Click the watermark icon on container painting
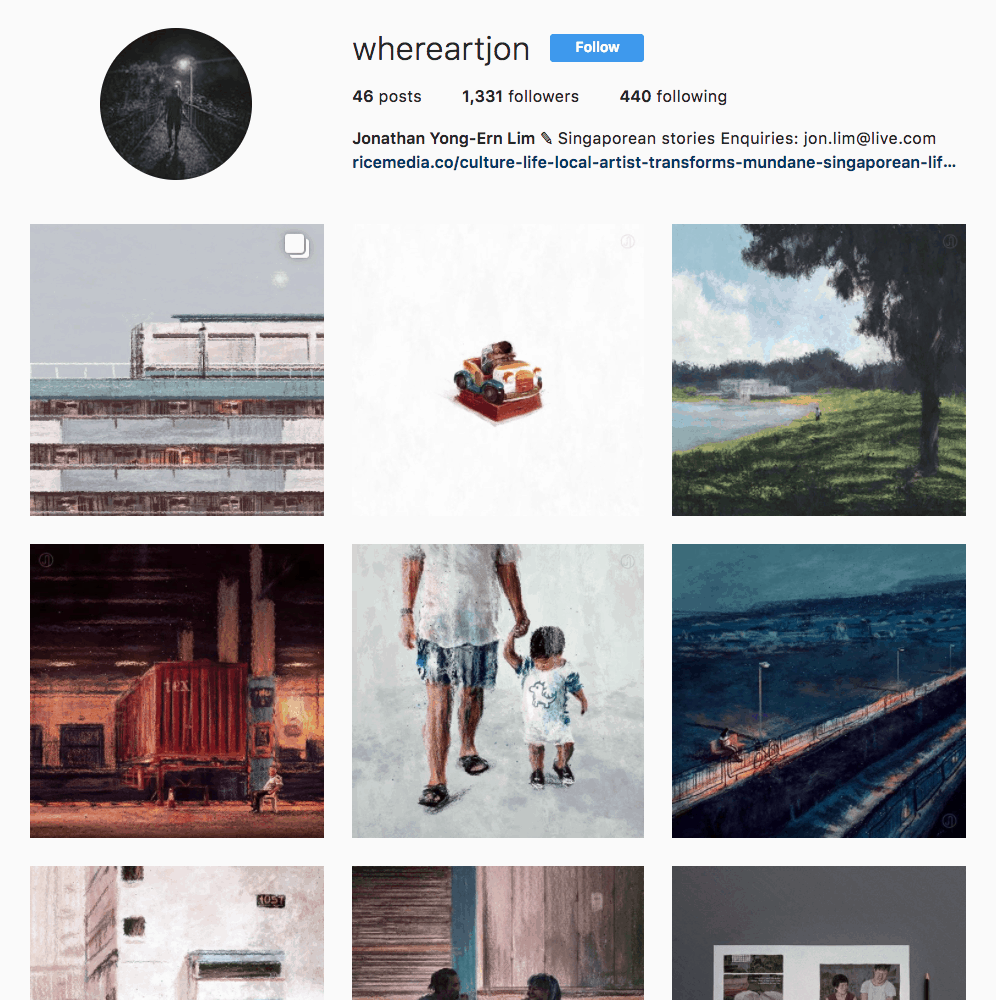This screenshot has height=1000, width=996. coord(46,560)
